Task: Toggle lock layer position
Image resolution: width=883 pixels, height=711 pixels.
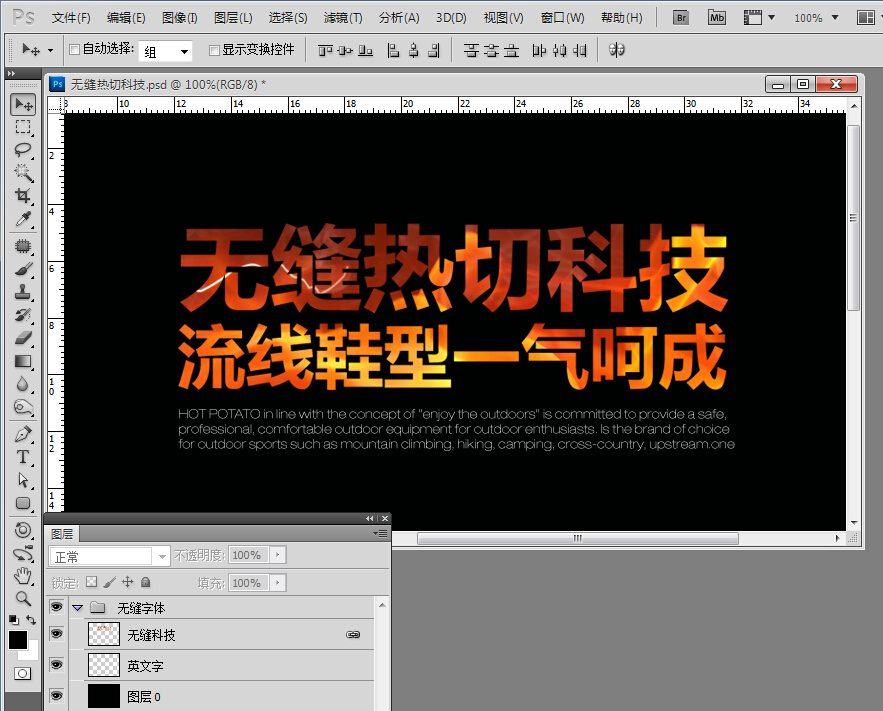Action: [128, 582]
